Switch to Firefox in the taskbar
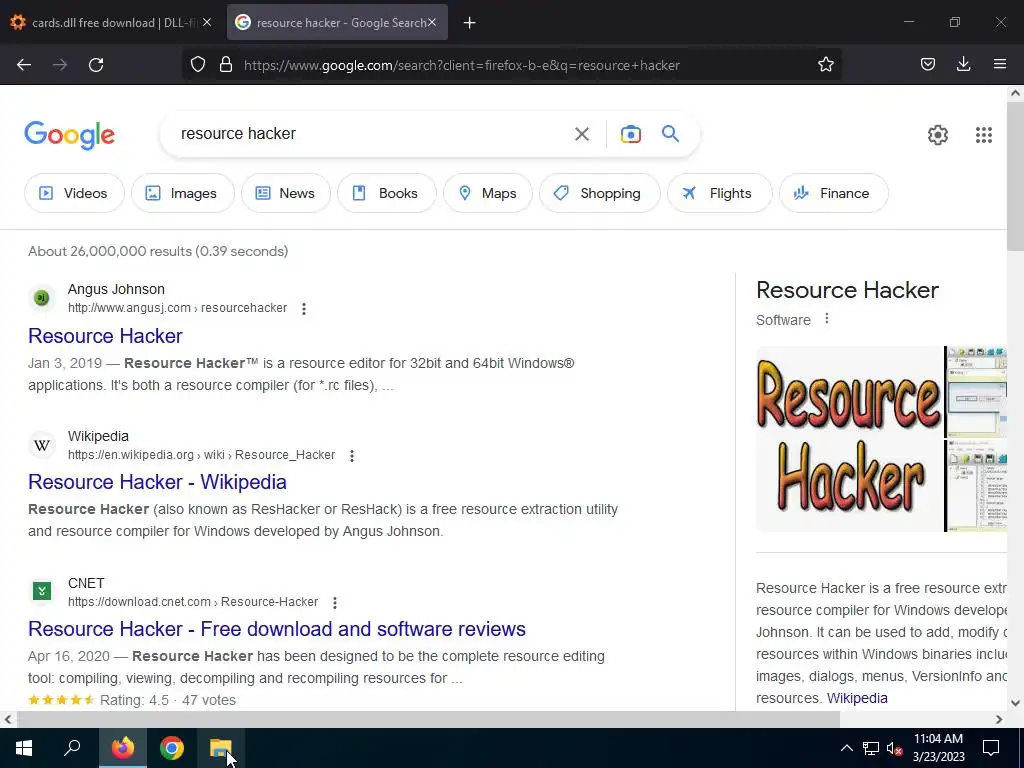This screenshot has width=1024, height=768. point(123,748)
